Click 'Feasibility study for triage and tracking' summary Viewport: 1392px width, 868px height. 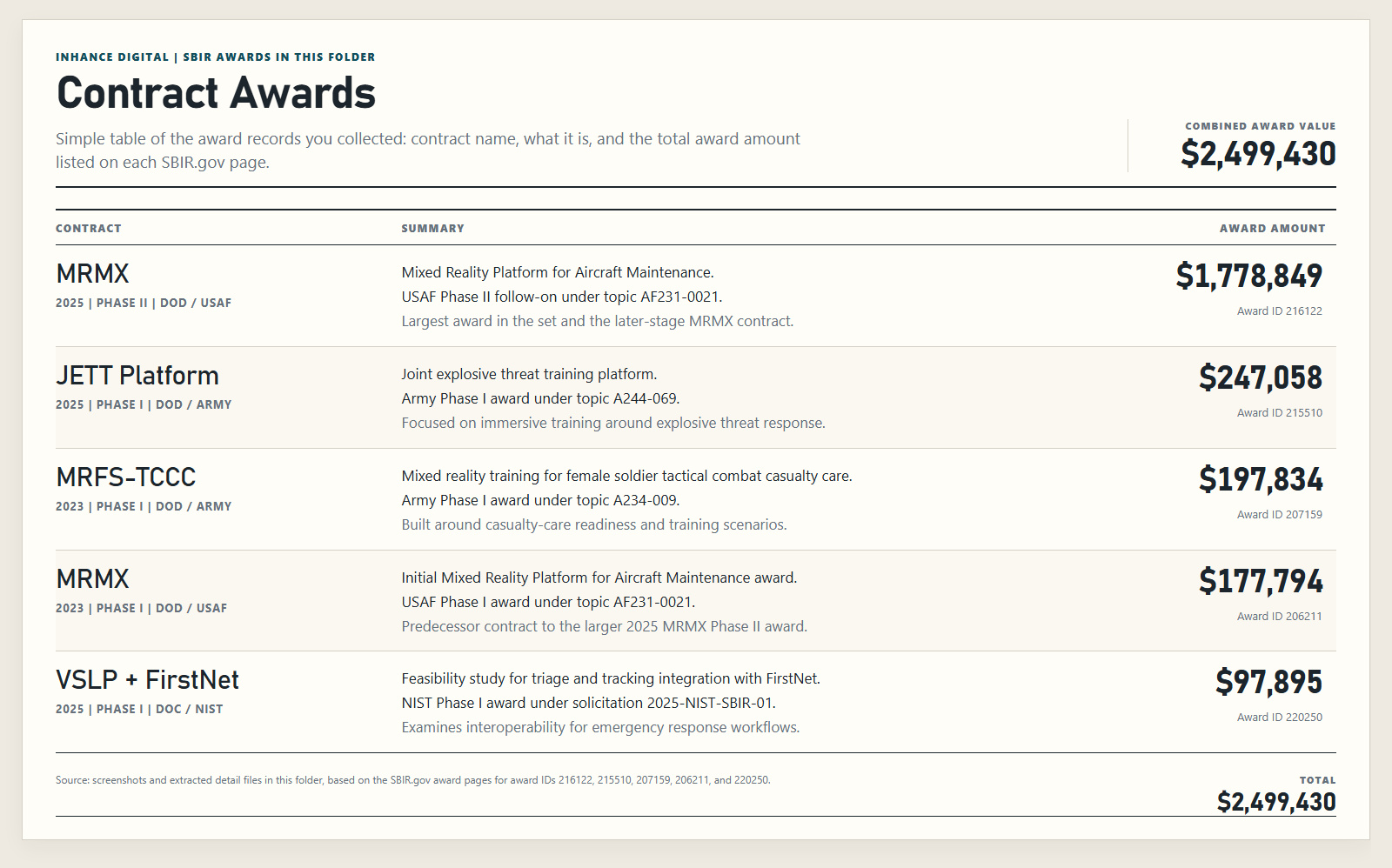click(611, 679)
